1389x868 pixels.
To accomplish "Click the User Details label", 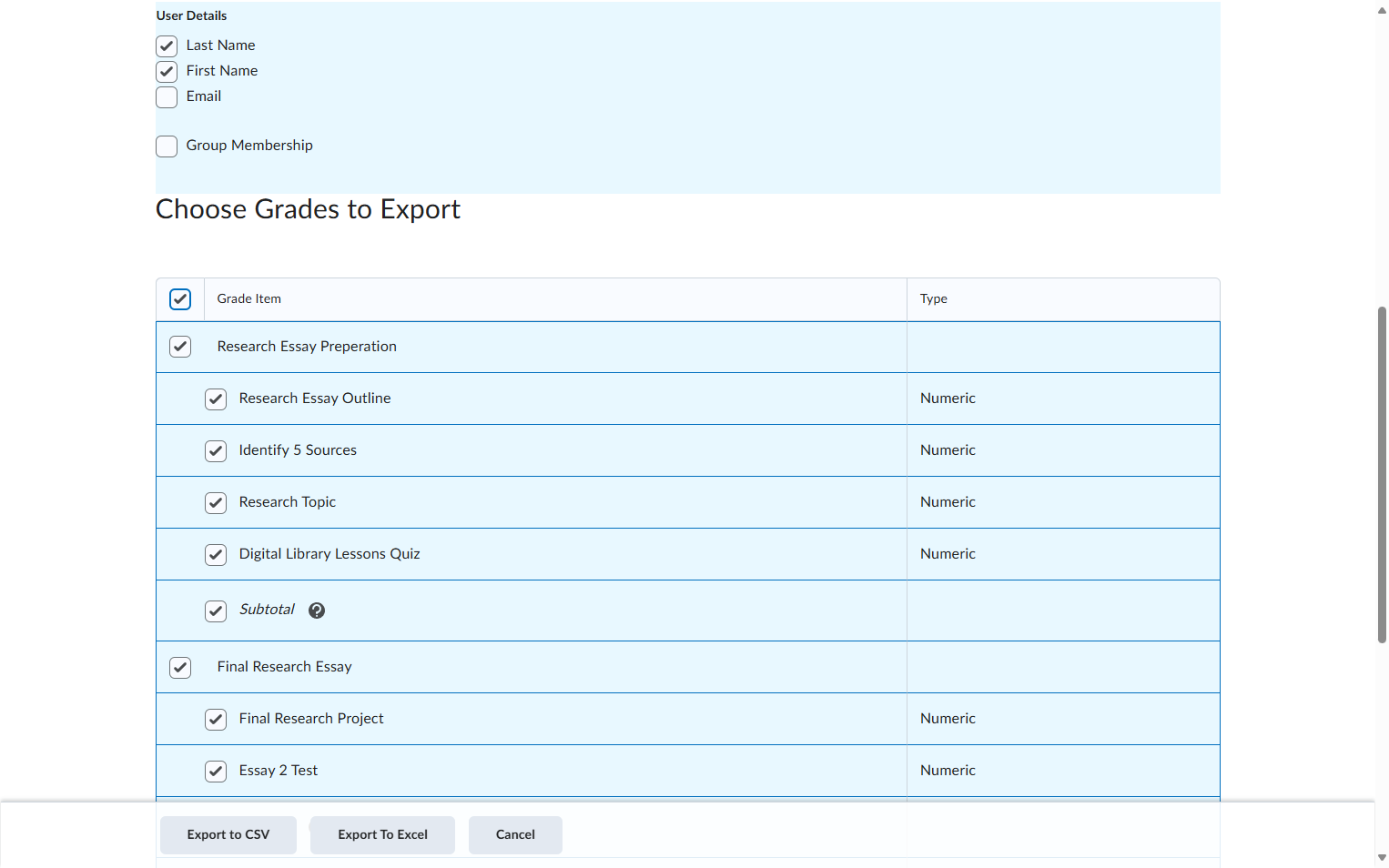I will (191, 15).
